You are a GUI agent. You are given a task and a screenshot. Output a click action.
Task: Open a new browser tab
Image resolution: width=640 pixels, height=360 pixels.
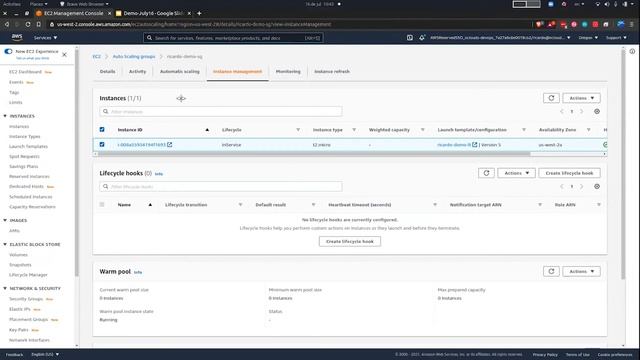point(199,13)
